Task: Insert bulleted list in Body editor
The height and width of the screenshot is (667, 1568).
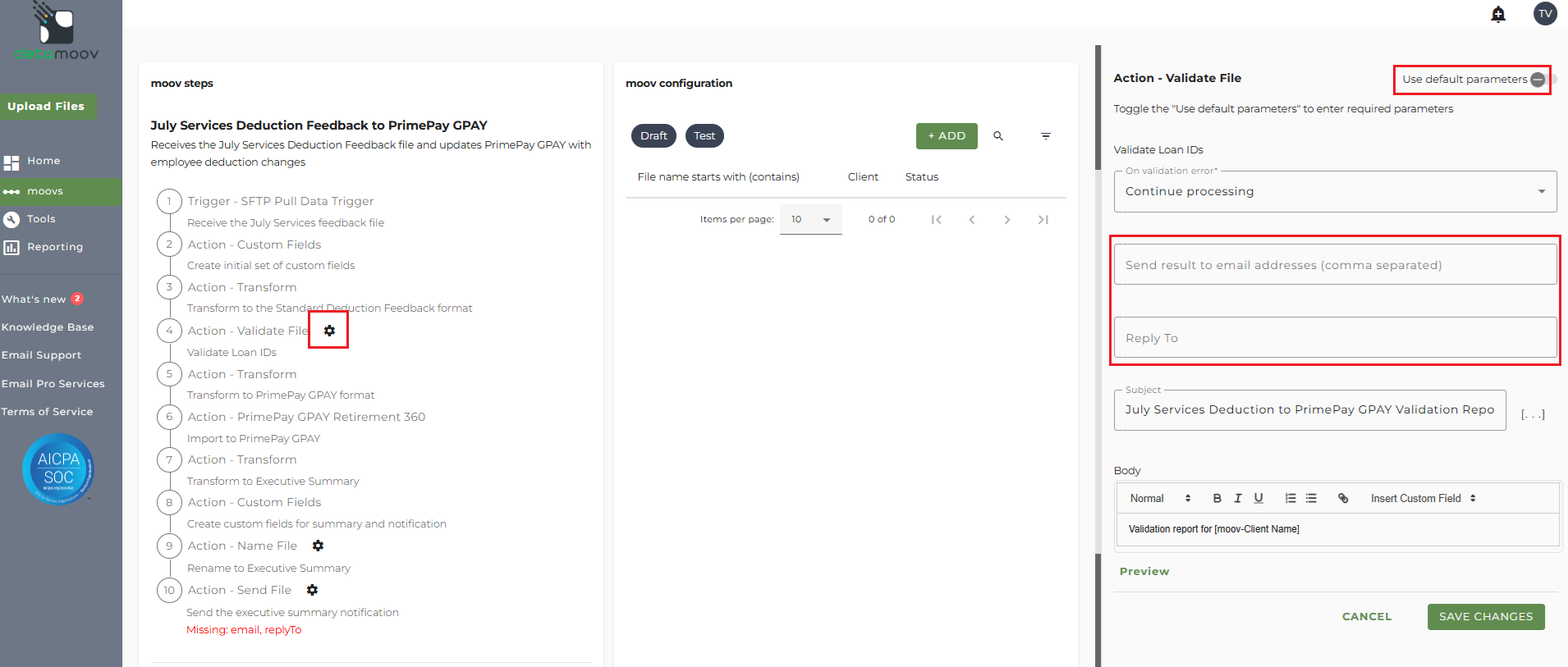Action: 1311,498
